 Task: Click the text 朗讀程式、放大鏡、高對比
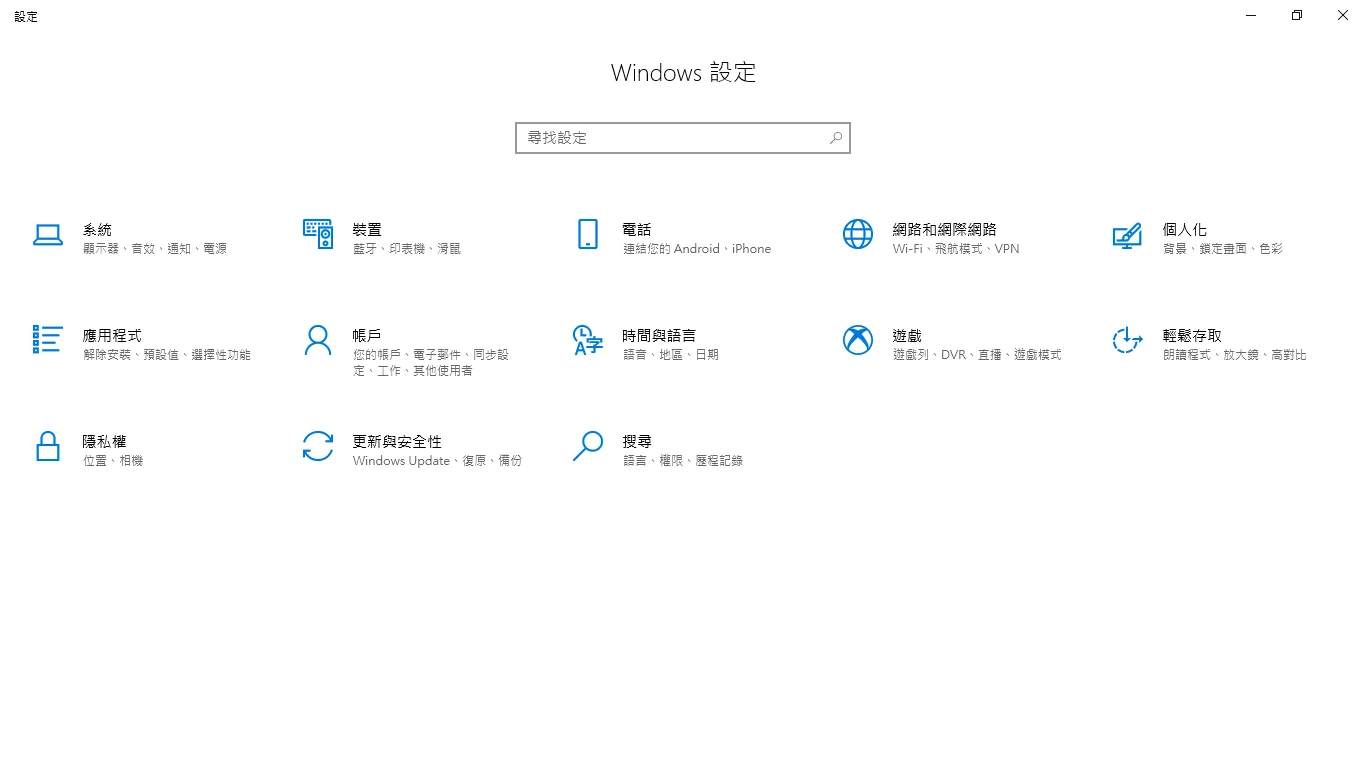point(1235,355)
